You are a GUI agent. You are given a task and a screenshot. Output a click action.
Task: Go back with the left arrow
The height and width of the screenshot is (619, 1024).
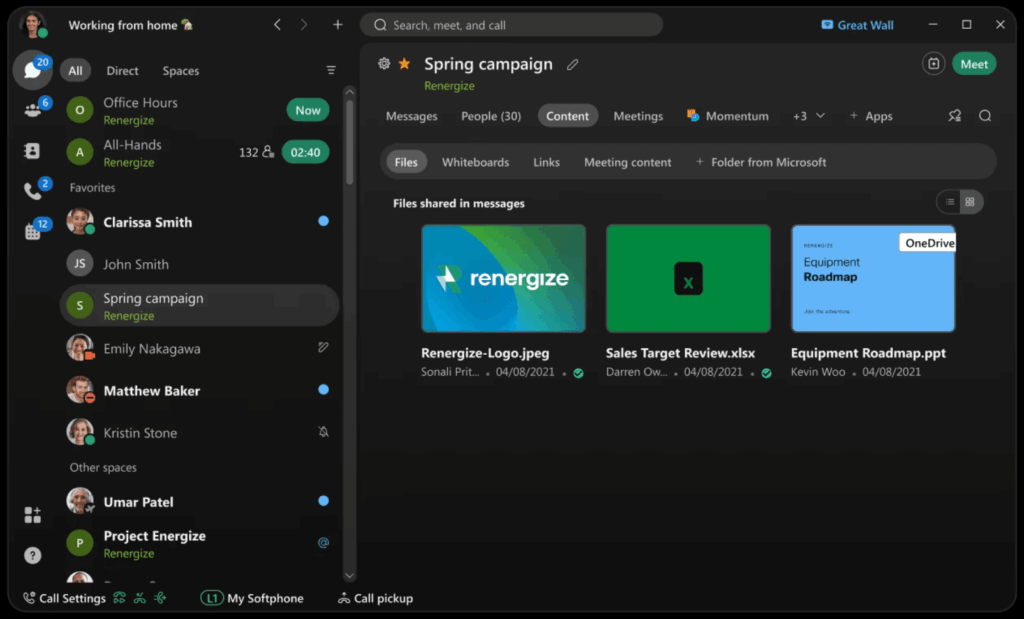[x=278, y=25]
